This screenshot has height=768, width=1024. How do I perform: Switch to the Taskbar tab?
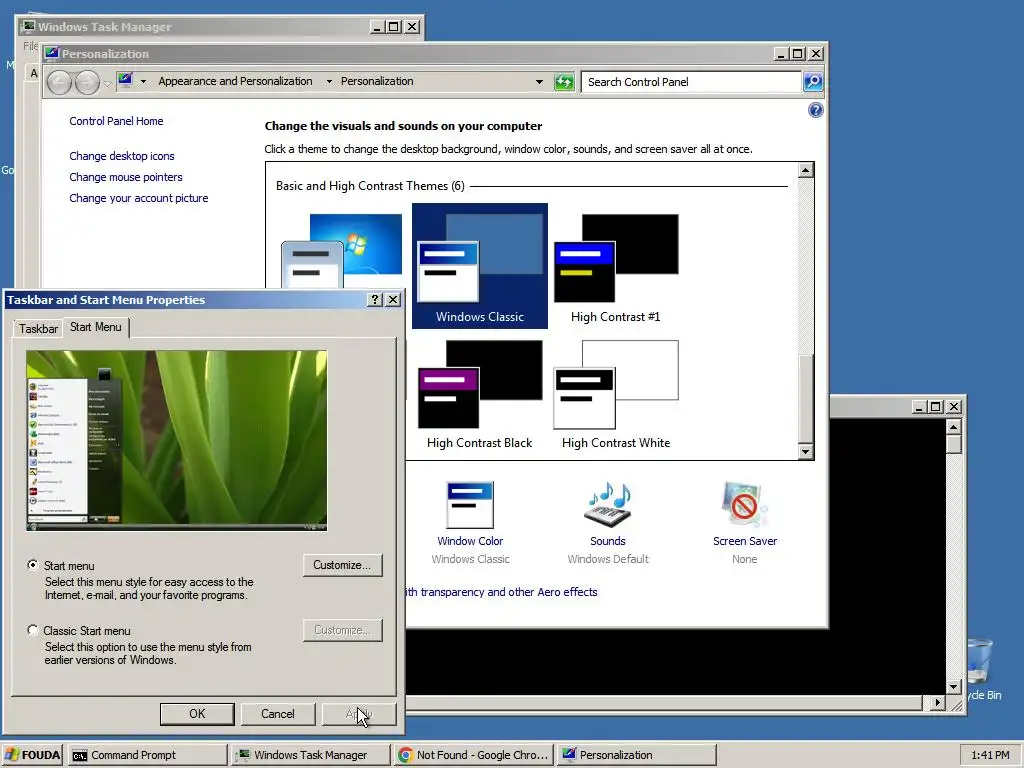(38, 328)
